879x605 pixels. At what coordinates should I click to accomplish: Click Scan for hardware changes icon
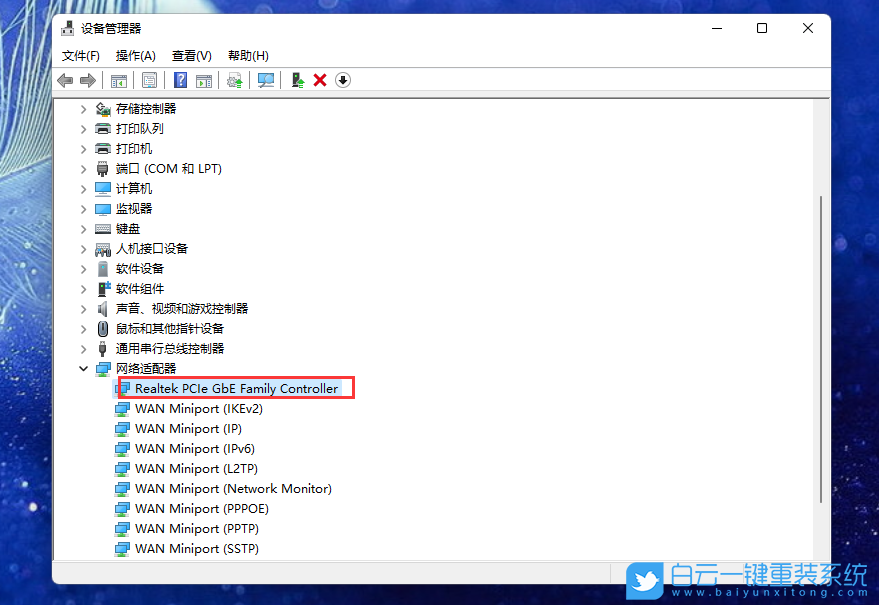267,80
